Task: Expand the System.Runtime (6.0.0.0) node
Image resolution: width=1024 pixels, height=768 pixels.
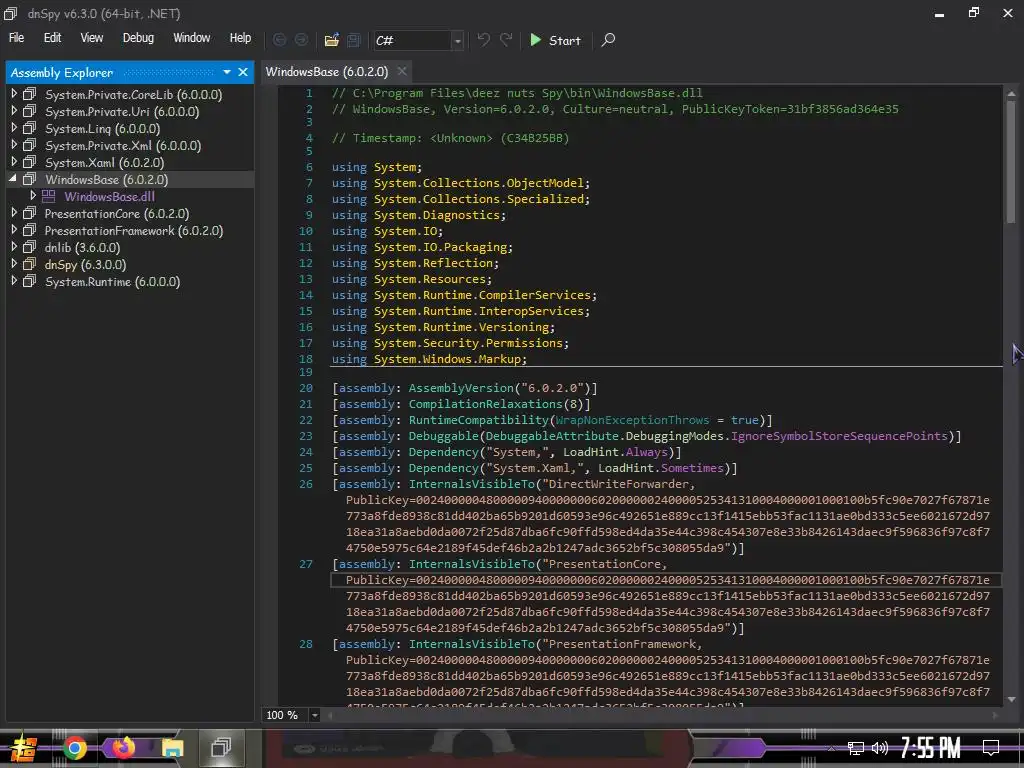Action: pyautogui.click(x=14, y=281)
